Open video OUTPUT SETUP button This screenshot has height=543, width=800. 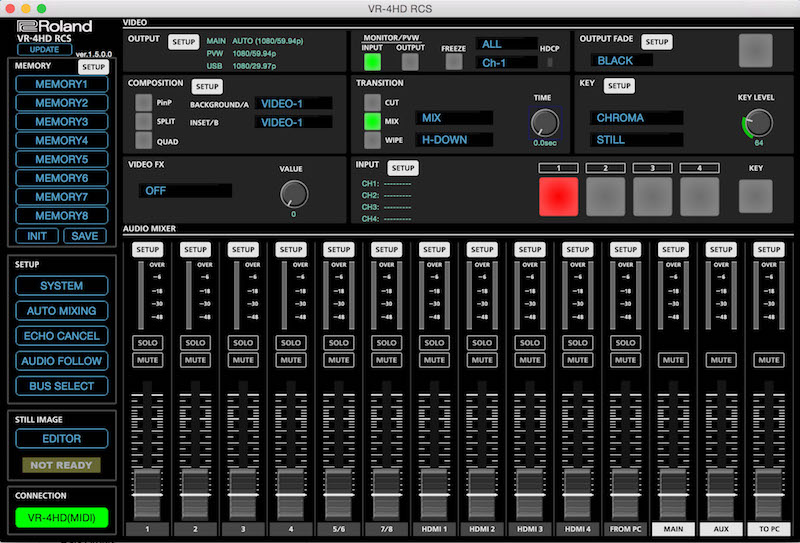[184, 42]
